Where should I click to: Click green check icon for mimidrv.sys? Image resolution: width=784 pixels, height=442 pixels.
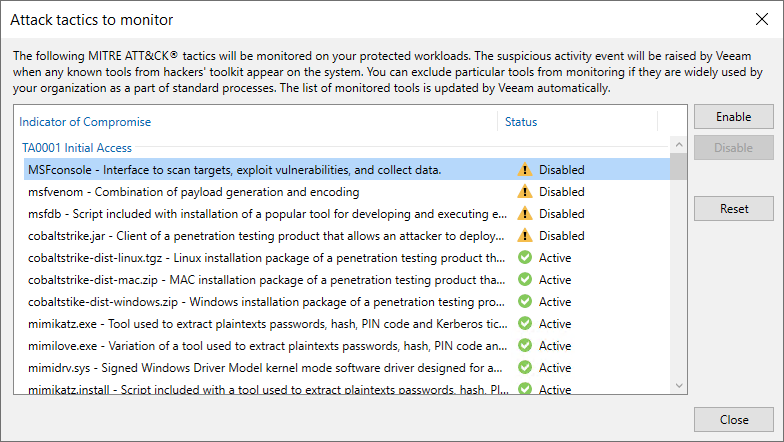tap(525, 368)
